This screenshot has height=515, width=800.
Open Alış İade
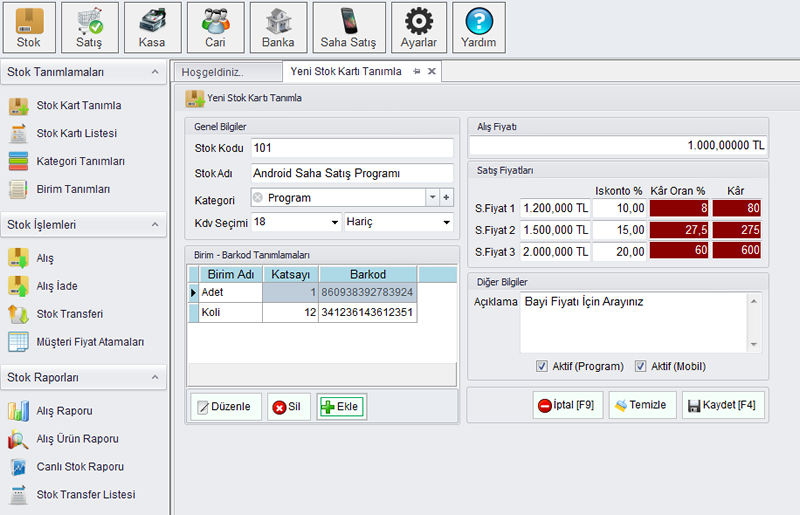pos(43,286)
